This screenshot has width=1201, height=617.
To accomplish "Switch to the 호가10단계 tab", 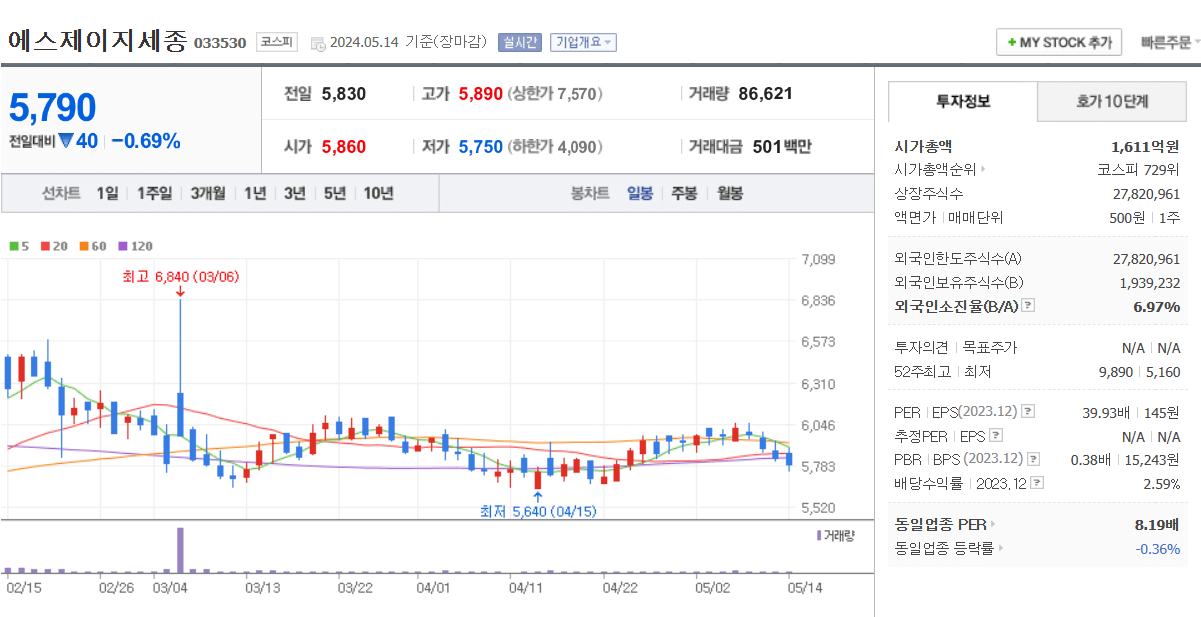I will coord(1112,101).
